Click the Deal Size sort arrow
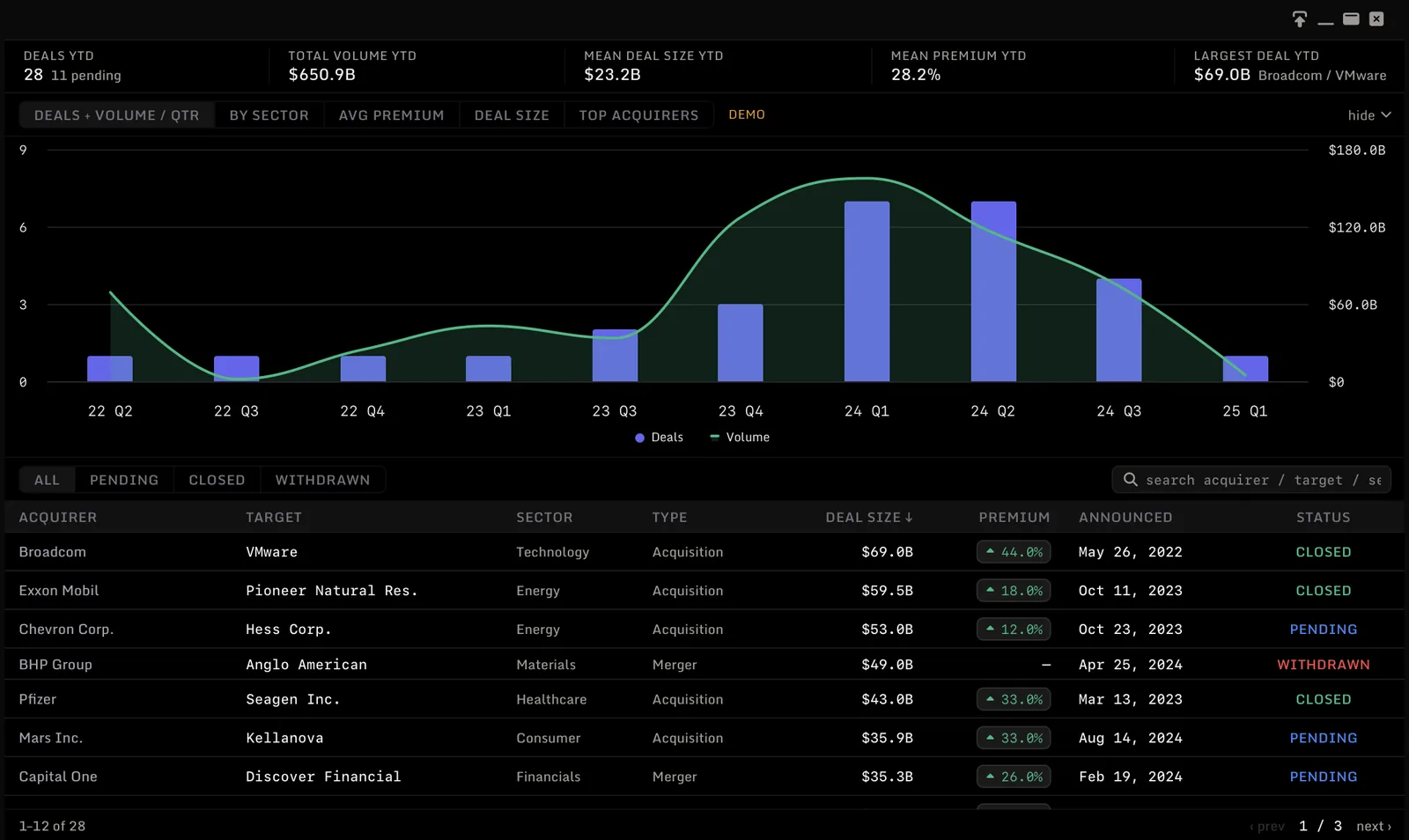The image size is (1409, 840). 909,518
